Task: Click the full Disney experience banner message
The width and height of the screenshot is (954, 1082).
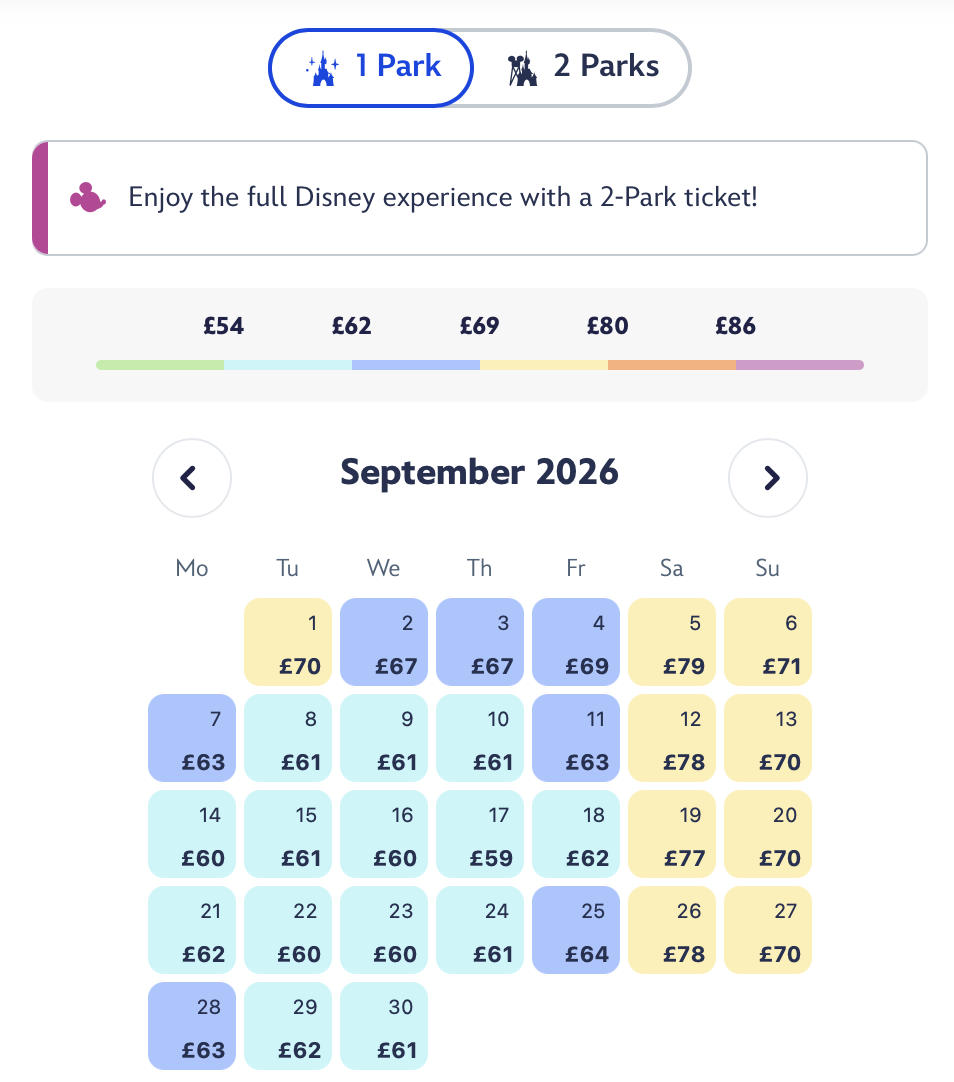Action: coord(443,197)
